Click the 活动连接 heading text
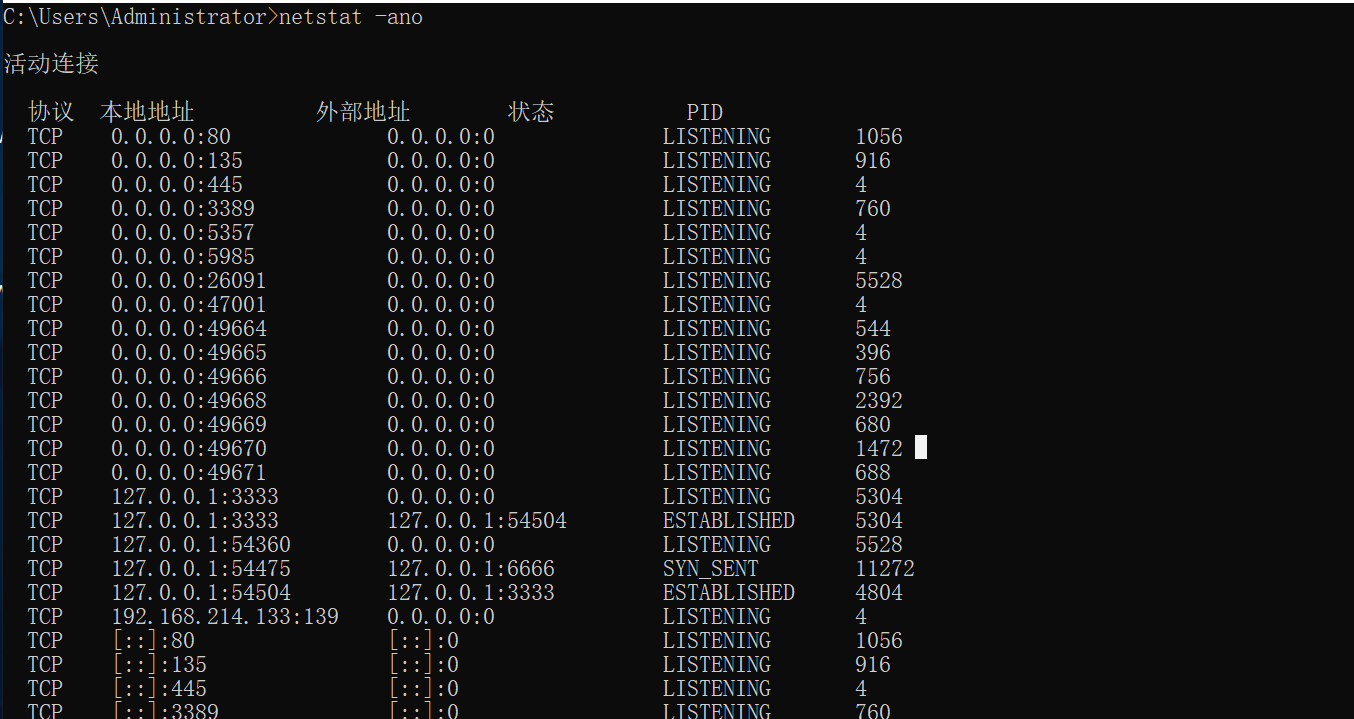Image resolution: width=1354 pixels, height=719 pixels. click(52, 65)
